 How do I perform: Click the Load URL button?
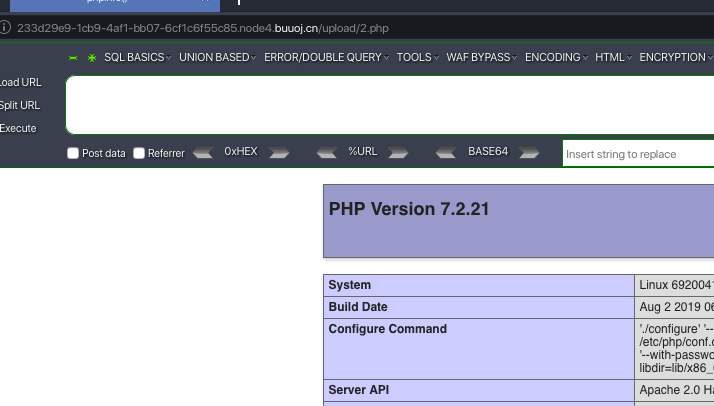(20, 82)
